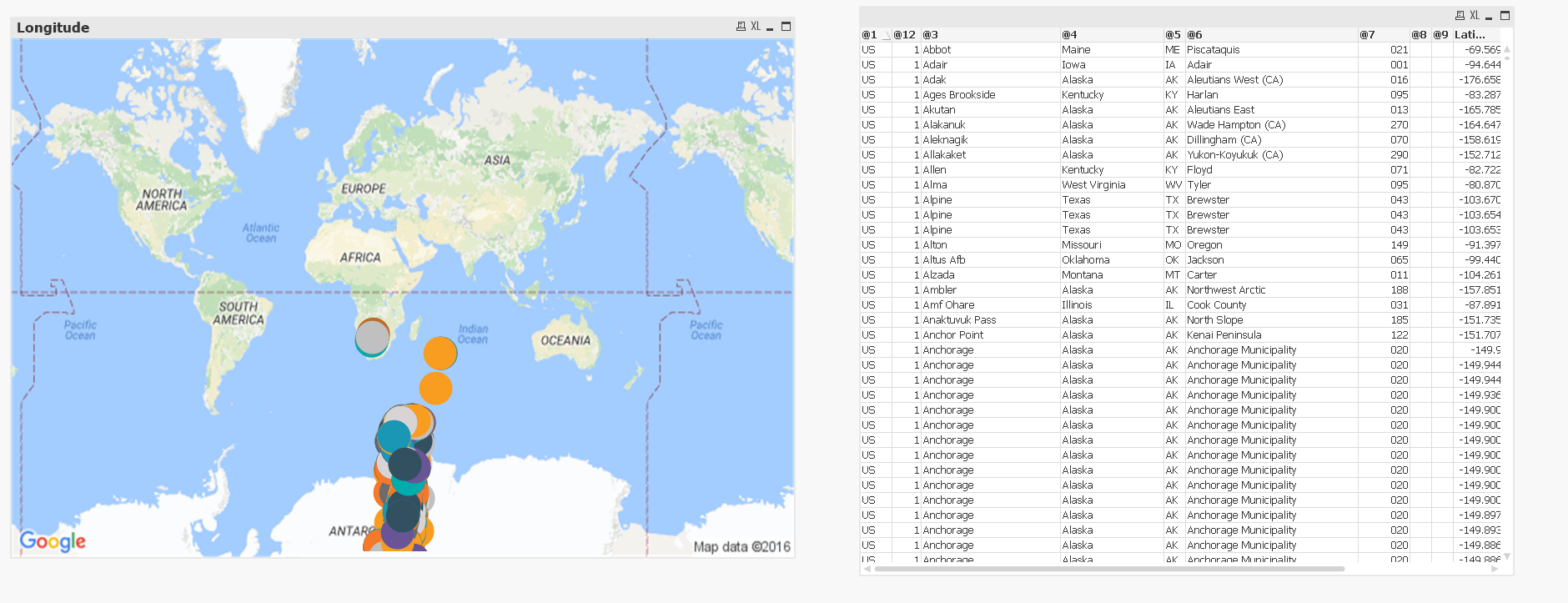
Task: Maximize the data table box
Action: (x=1505, y=16)
